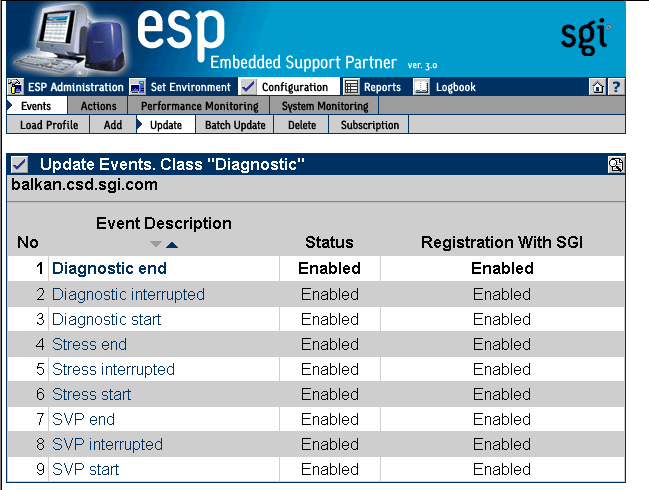Select the Update tab
The width and height of the screenshot is (649, 490).
tap(166, 125)
